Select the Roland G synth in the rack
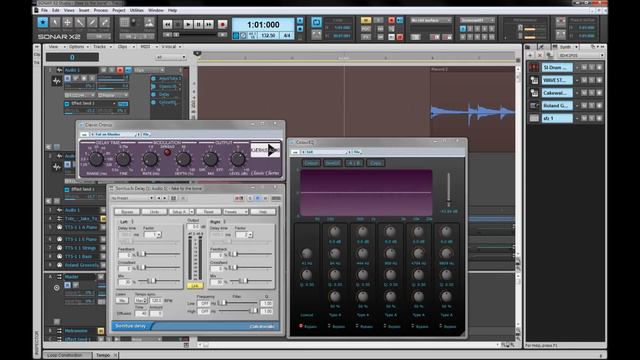Screen dimensions: 640x360 557,105
